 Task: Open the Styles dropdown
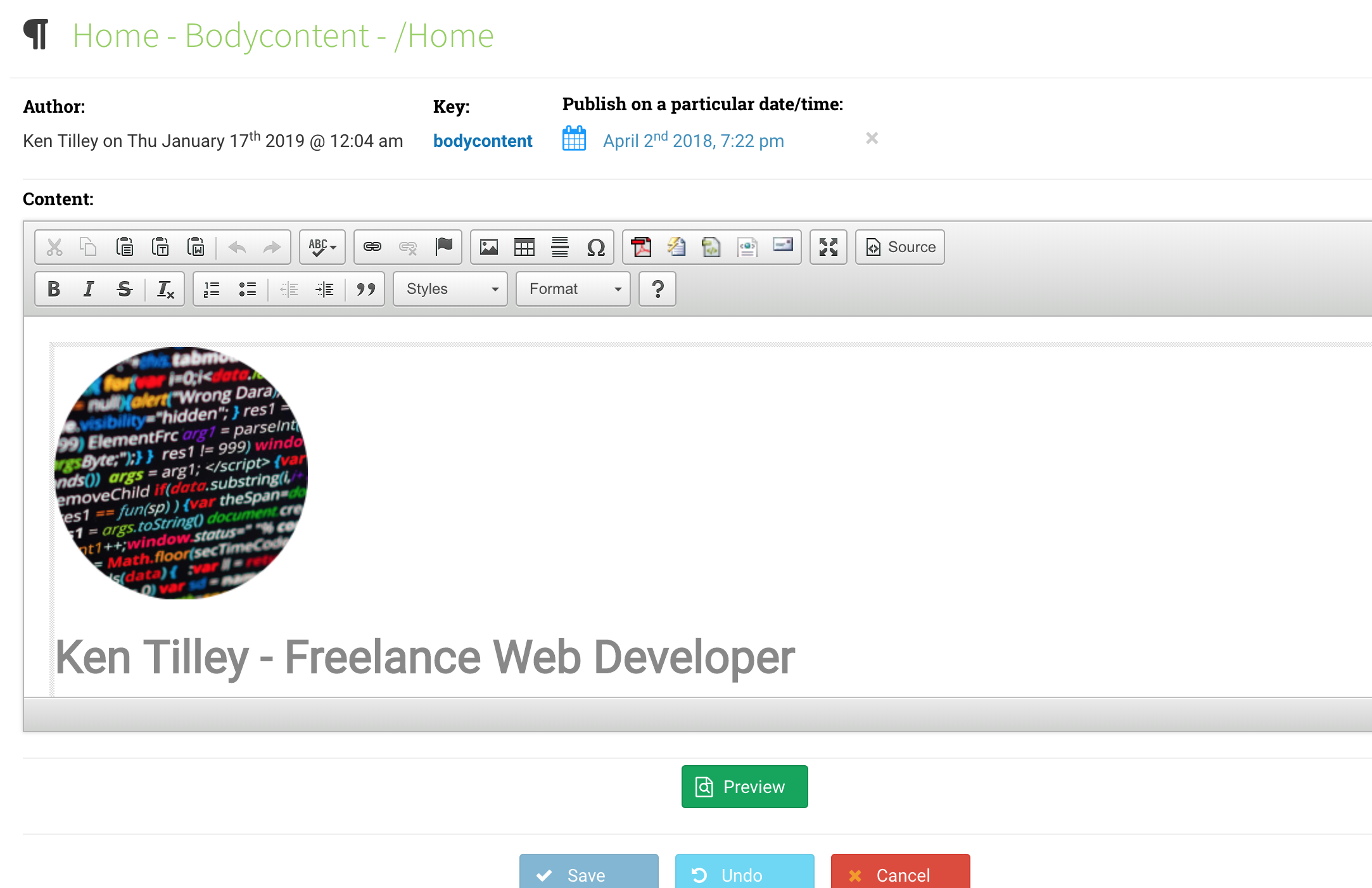450,289
